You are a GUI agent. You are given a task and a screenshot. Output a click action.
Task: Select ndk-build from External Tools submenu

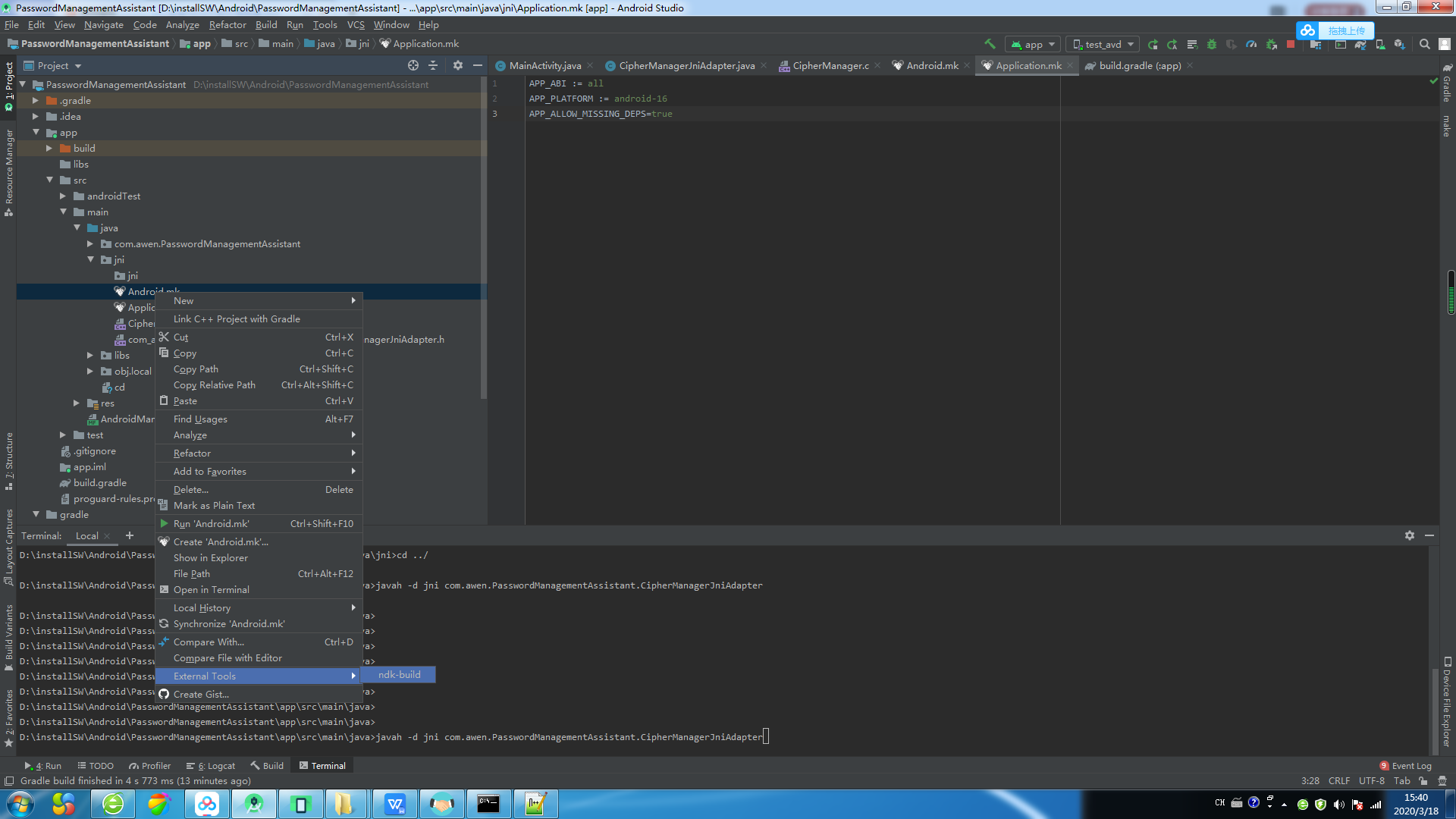coord(399,674)
